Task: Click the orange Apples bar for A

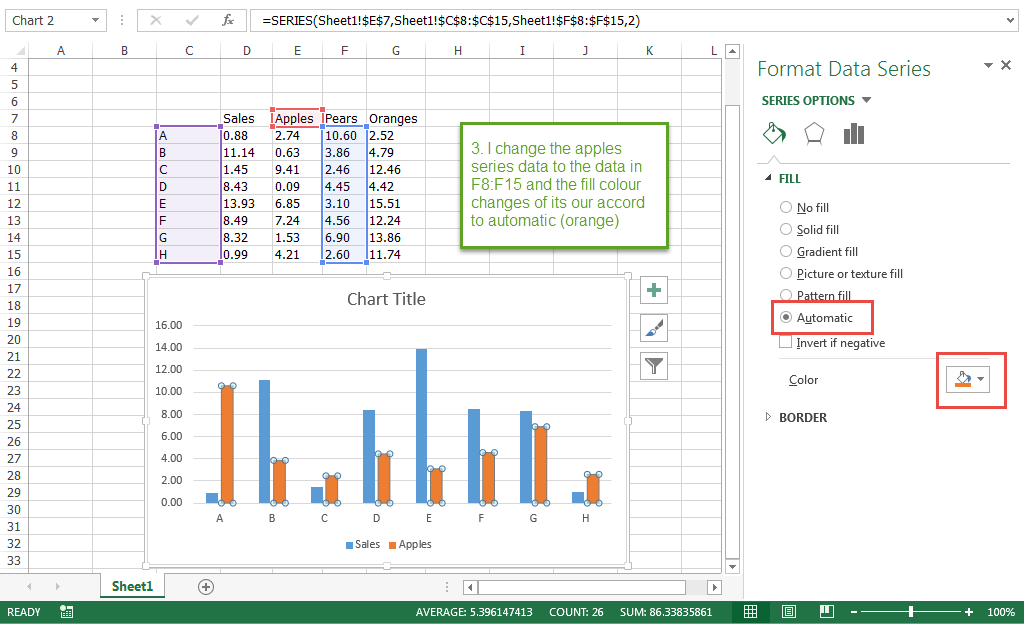Action: [x=227, y=445]
